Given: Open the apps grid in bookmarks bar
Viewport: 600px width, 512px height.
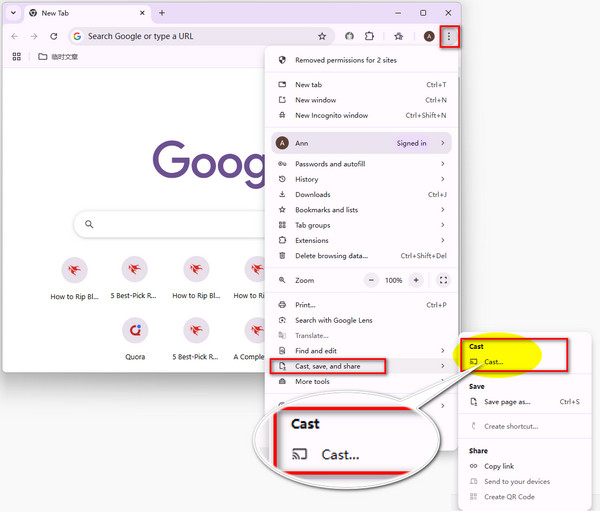Looking at the screenshot, I should [16, 57].
